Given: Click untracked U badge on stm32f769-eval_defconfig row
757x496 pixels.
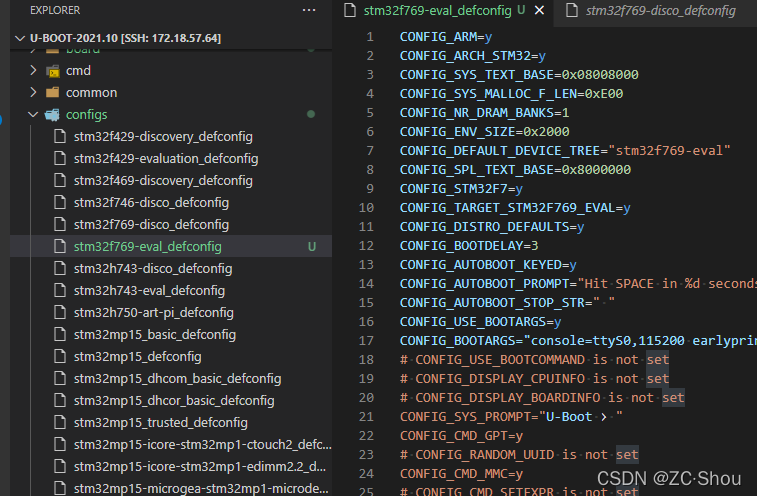Looking at the screenshot, I should pyautogui.click(x=312, y=247).
